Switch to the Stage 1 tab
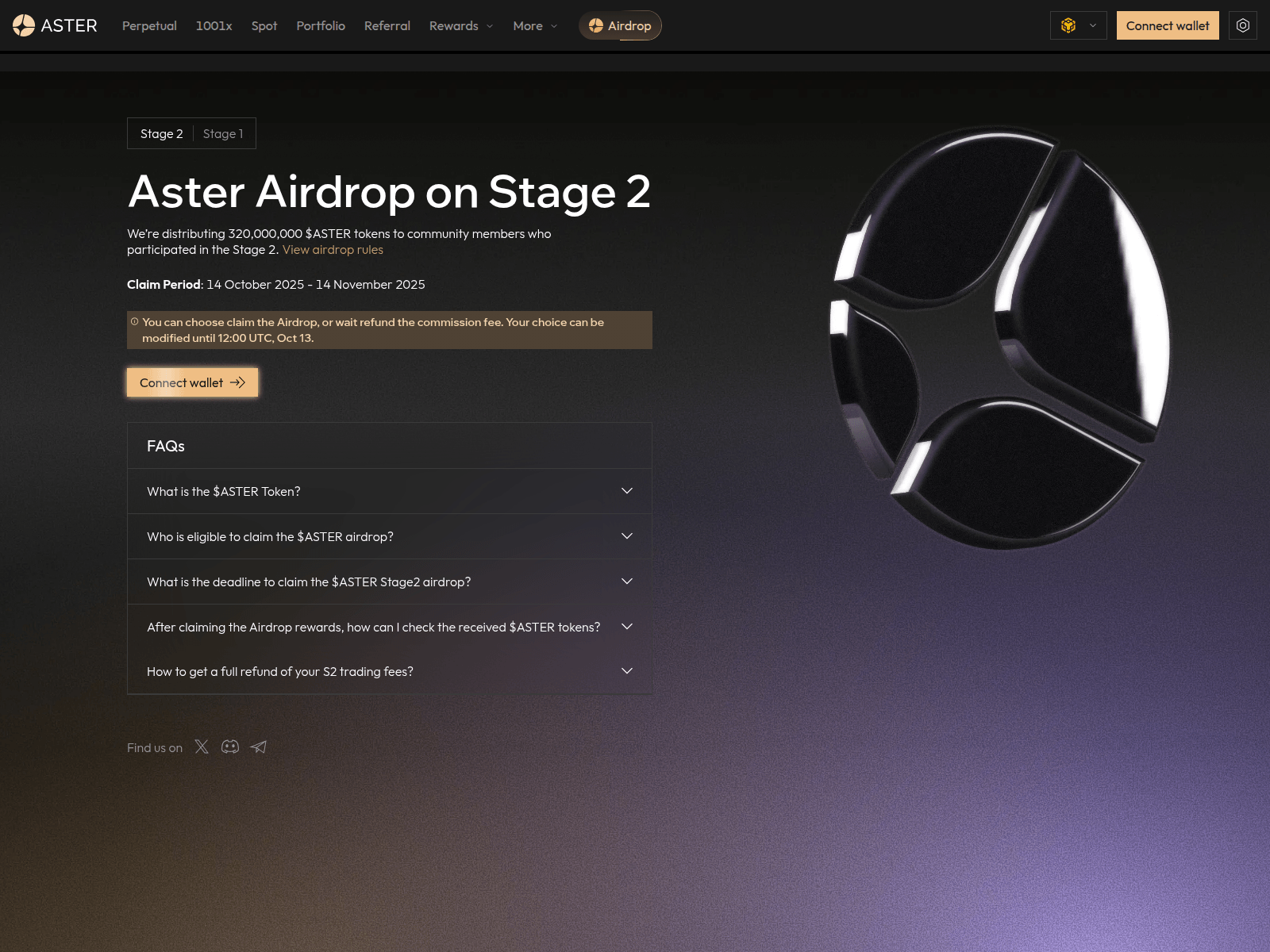 pos(223,133)
